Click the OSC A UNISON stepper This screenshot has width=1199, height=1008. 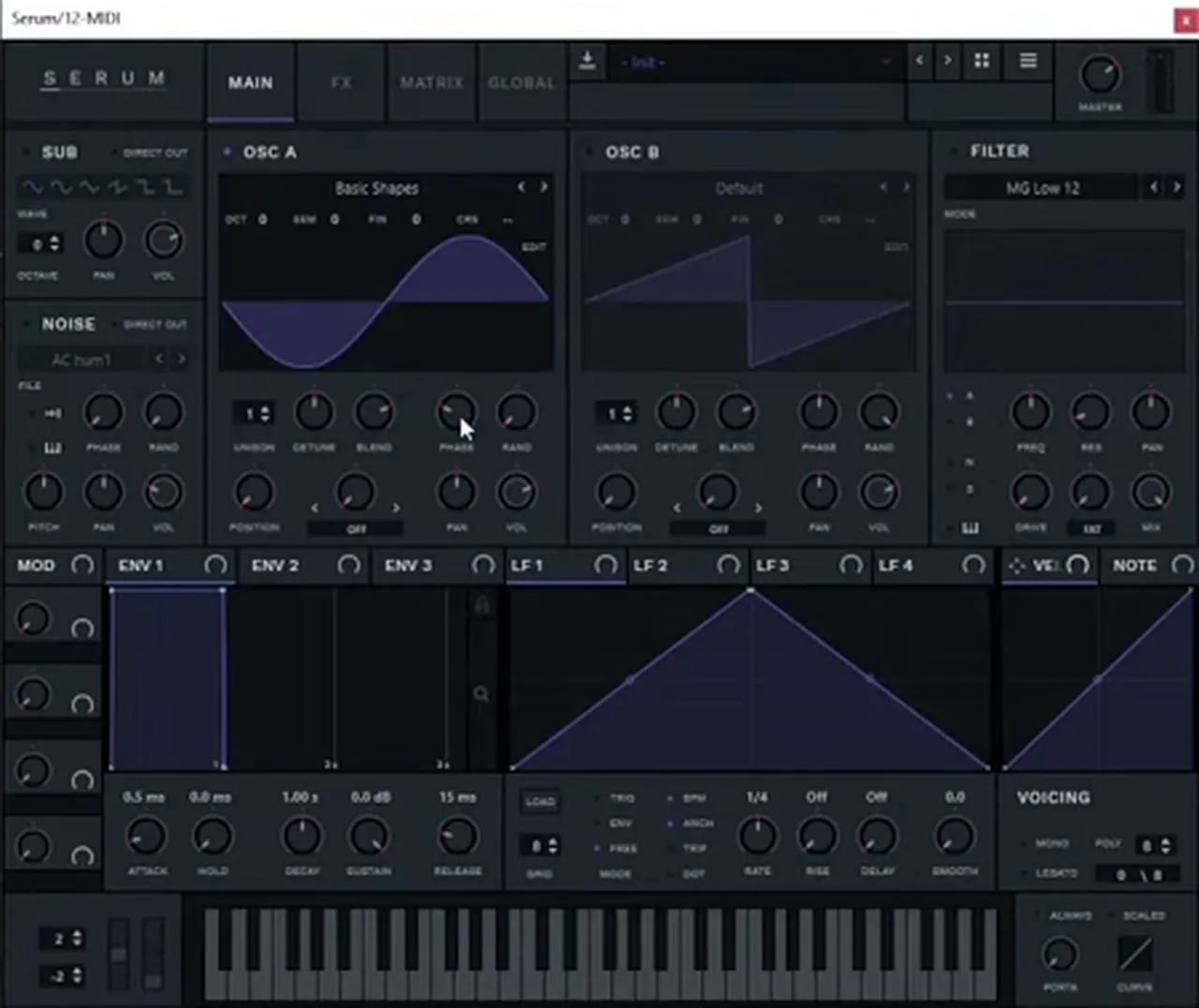pos(253,412)
